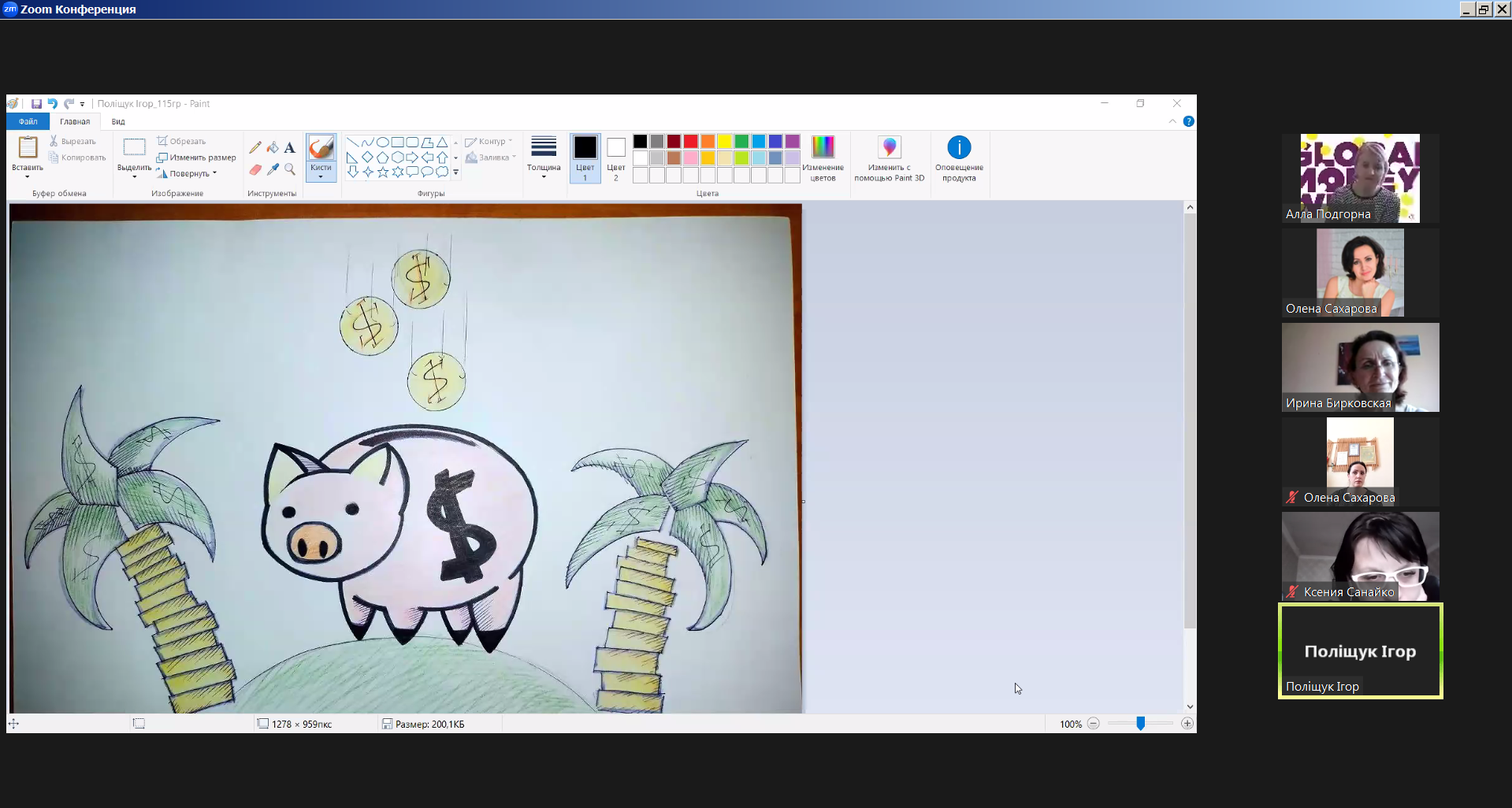Screen dimensions: 1512x808
Task: Select Color 2 background toggle
Action: 616,158
